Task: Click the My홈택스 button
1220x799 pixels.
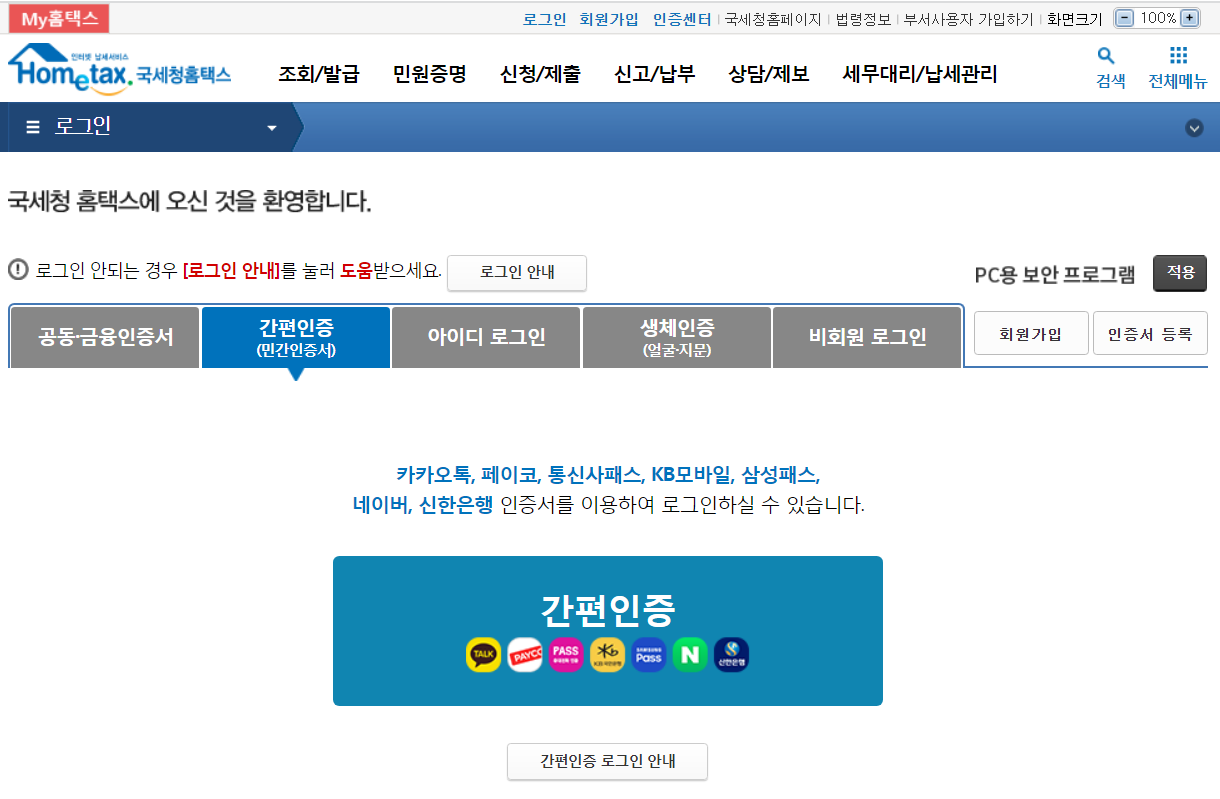Action: click(x=59, y=18)
